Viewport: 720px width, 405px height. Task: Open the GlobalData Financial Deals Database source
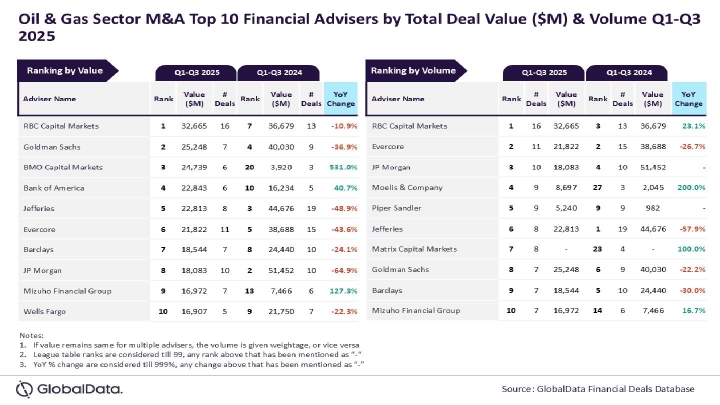click(x=594, y=387)
